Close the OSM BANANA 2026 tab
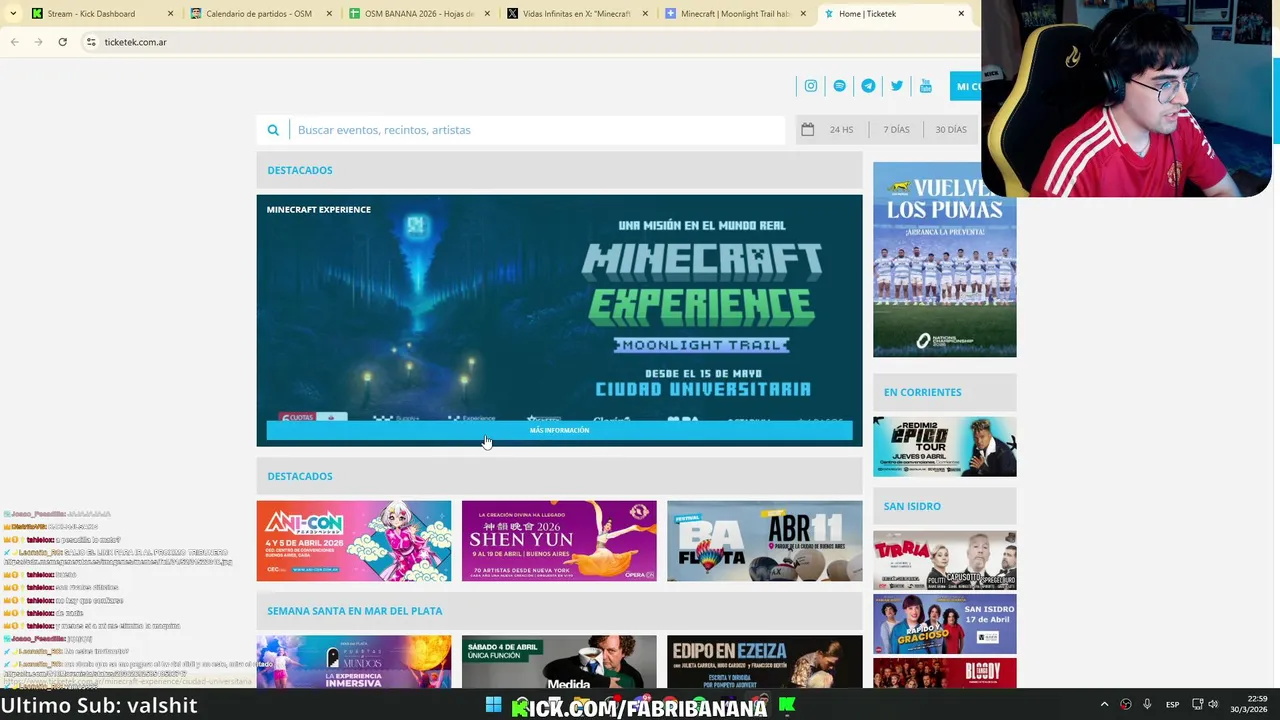Image resolution: width=1280 pixels, height=720 pixels. coord(487,14)
